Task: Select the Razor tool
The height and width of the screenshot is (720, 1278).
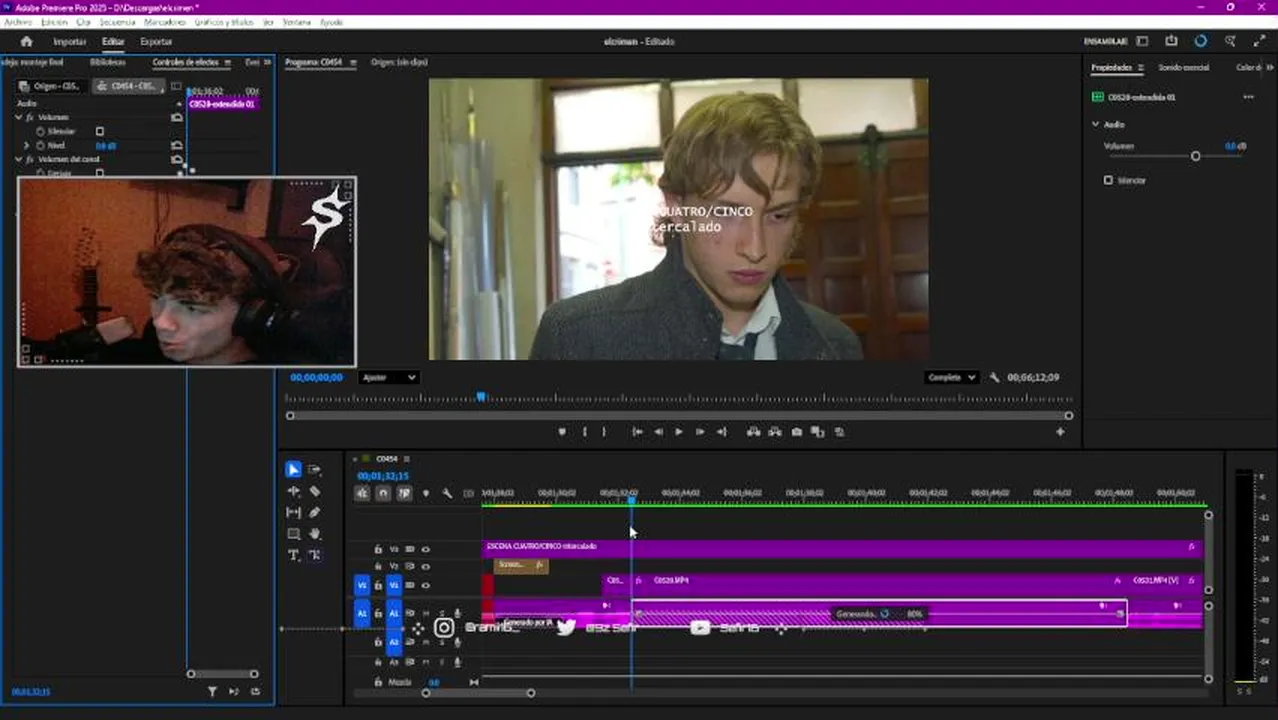Action: coord(314,491)
